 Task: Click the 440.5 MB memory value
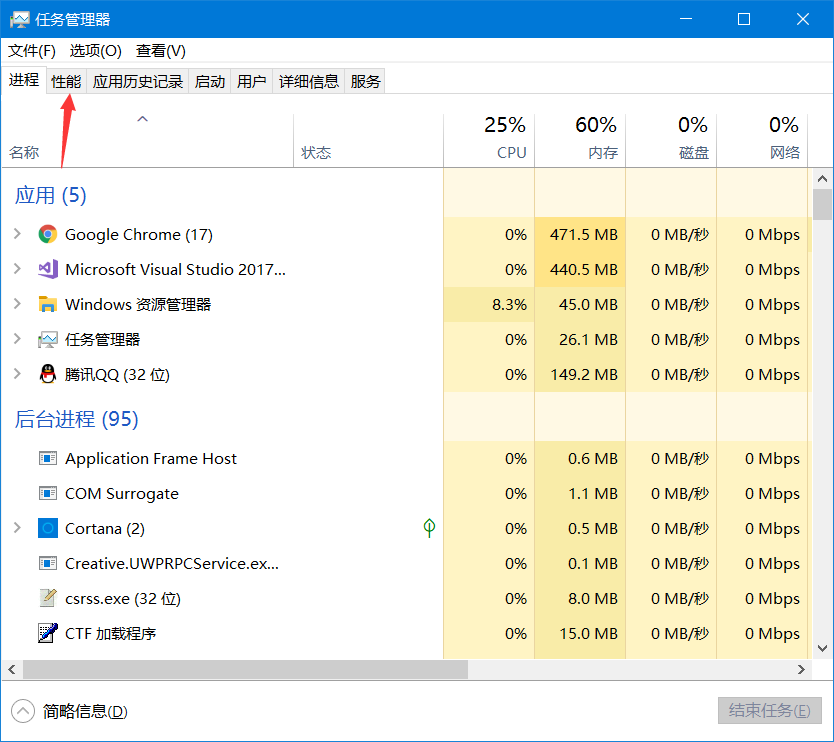tap(584, 270)
